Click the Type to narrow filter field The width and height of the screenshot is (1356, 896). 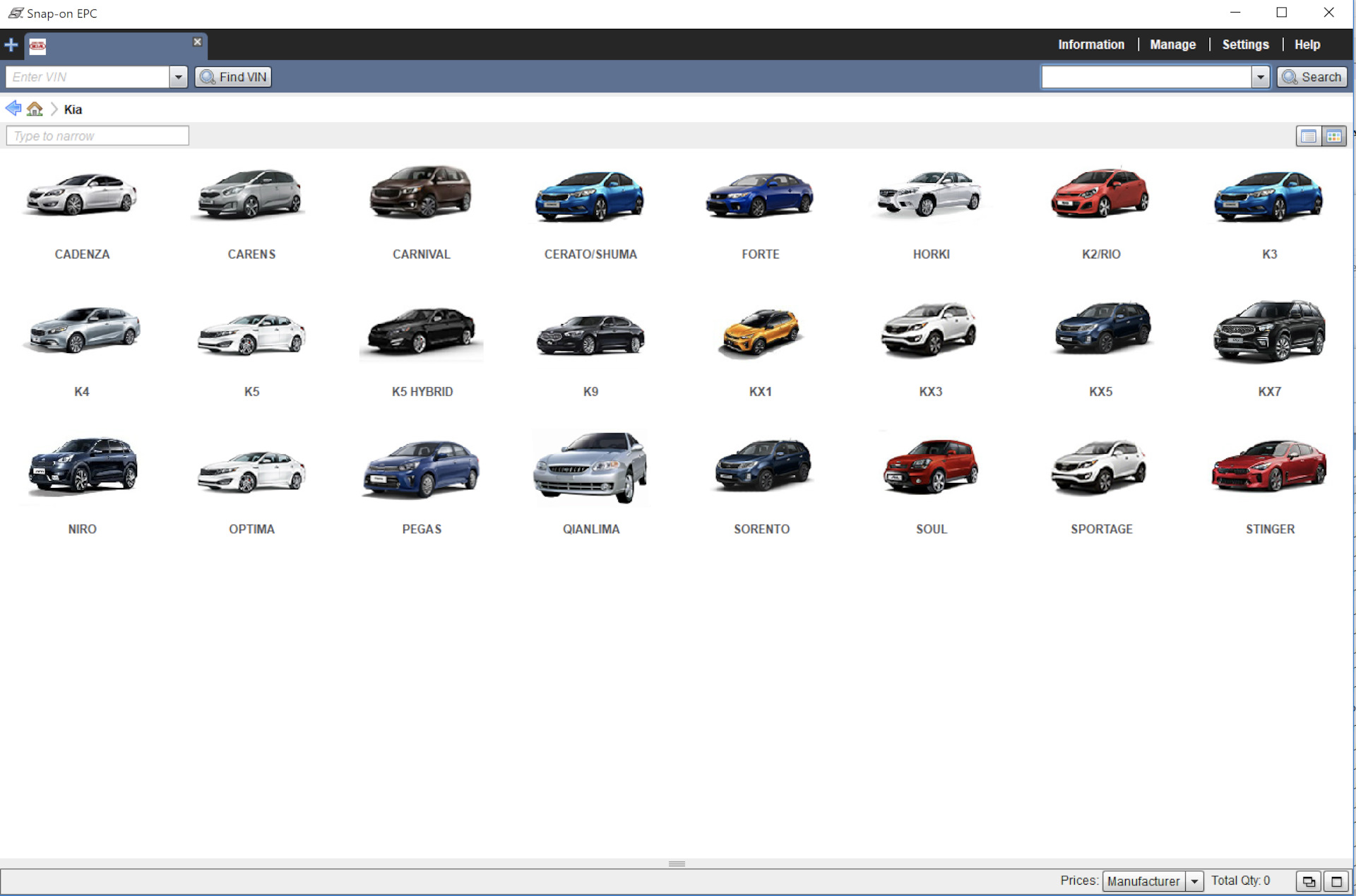97,136
